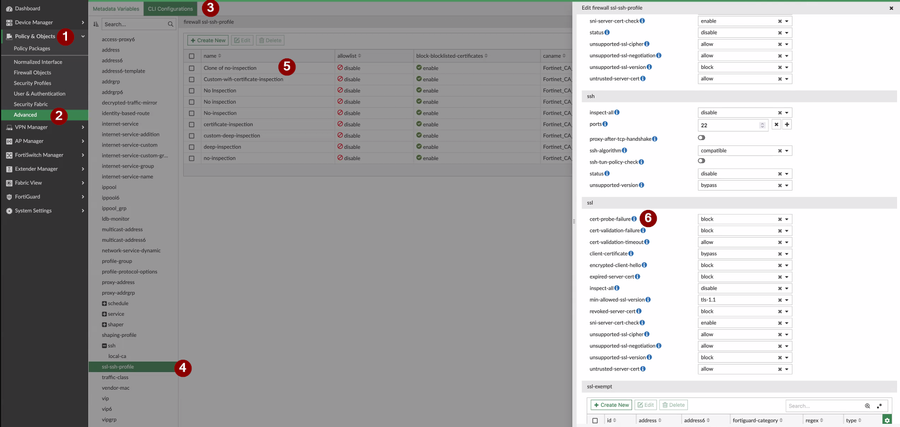Click the info icon next to proxy-after-tcp-handshake
This screenshot has height=427, width=900.
[655, 139]
